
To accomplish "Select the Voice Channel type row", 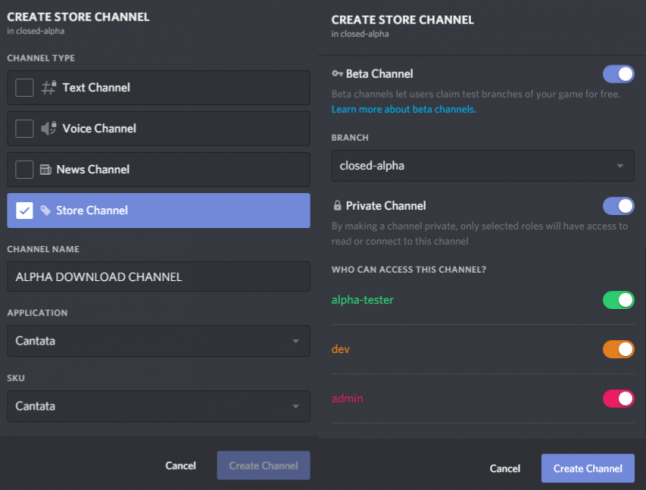I will click(159, 128).
